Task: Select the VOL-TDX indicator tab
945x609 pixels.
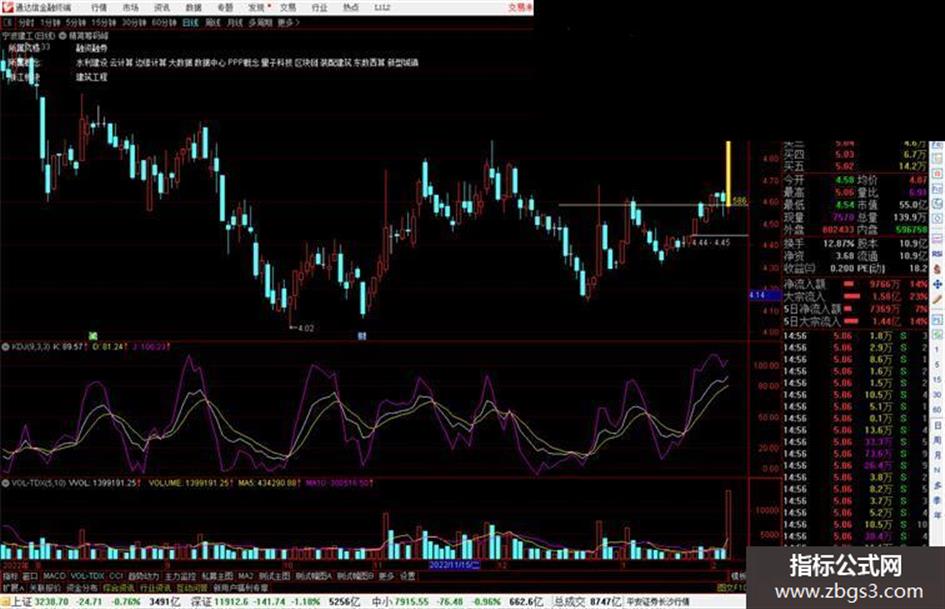Action: pyautogui.click(x=87, y=576)
